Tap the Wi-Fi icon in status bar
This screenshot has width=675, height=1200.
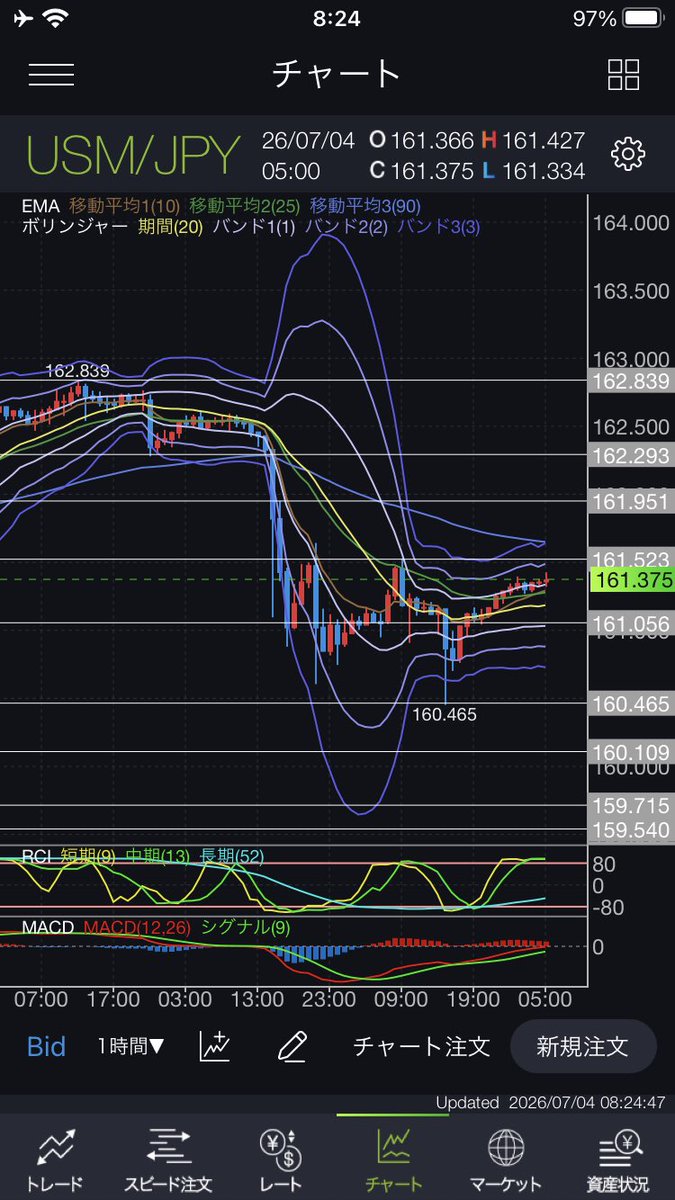pos(57,19)
